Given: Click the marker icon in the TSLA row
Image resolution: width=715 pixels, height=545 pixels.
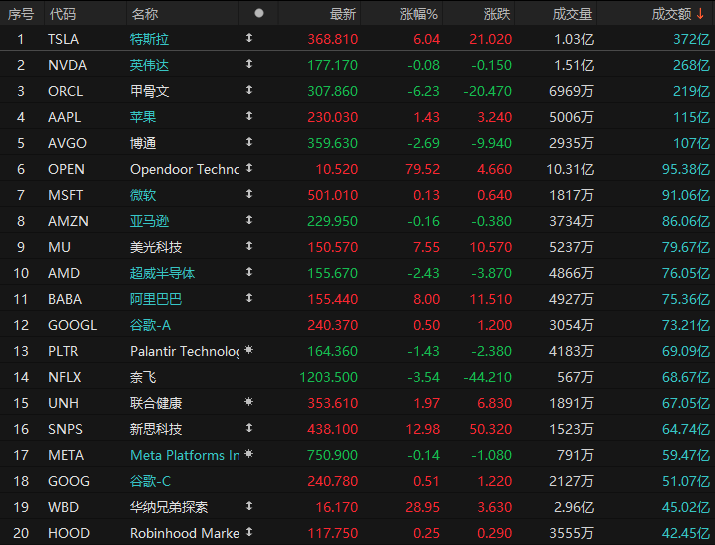Looking at the screenshot, I should point(249,38).
